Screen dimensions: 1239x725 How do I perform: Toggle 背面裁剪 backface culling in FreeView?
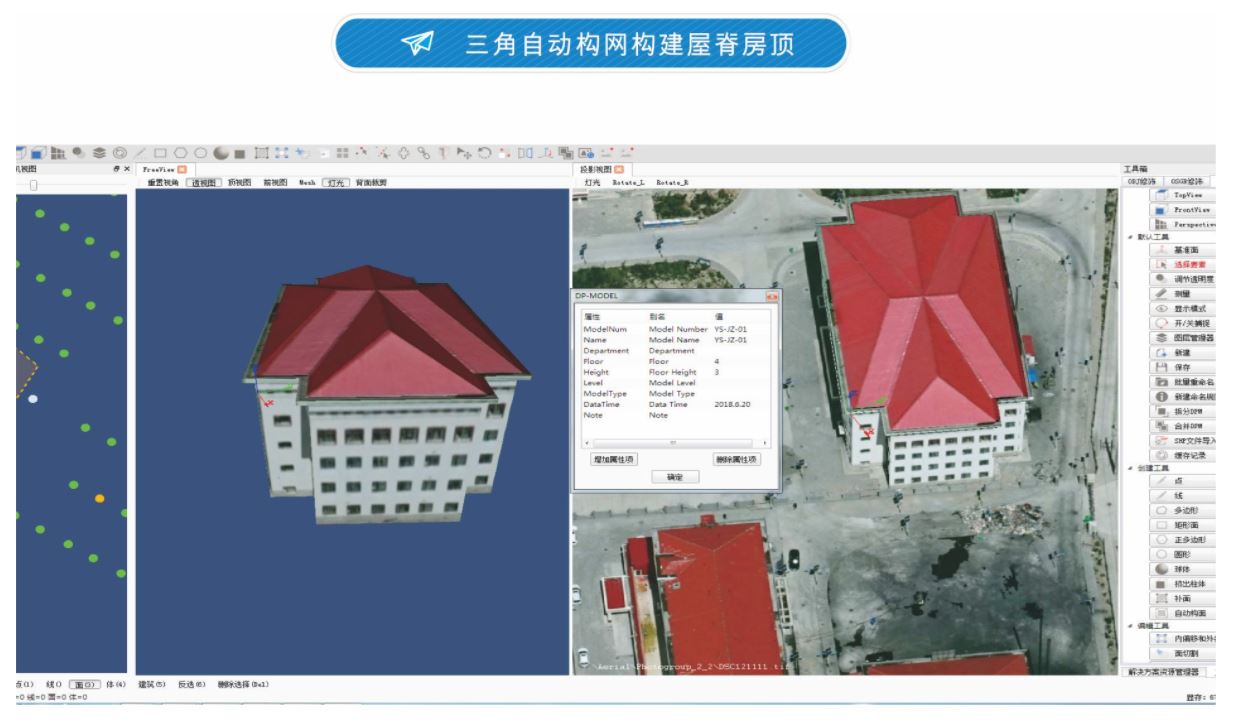coord(371,183)
